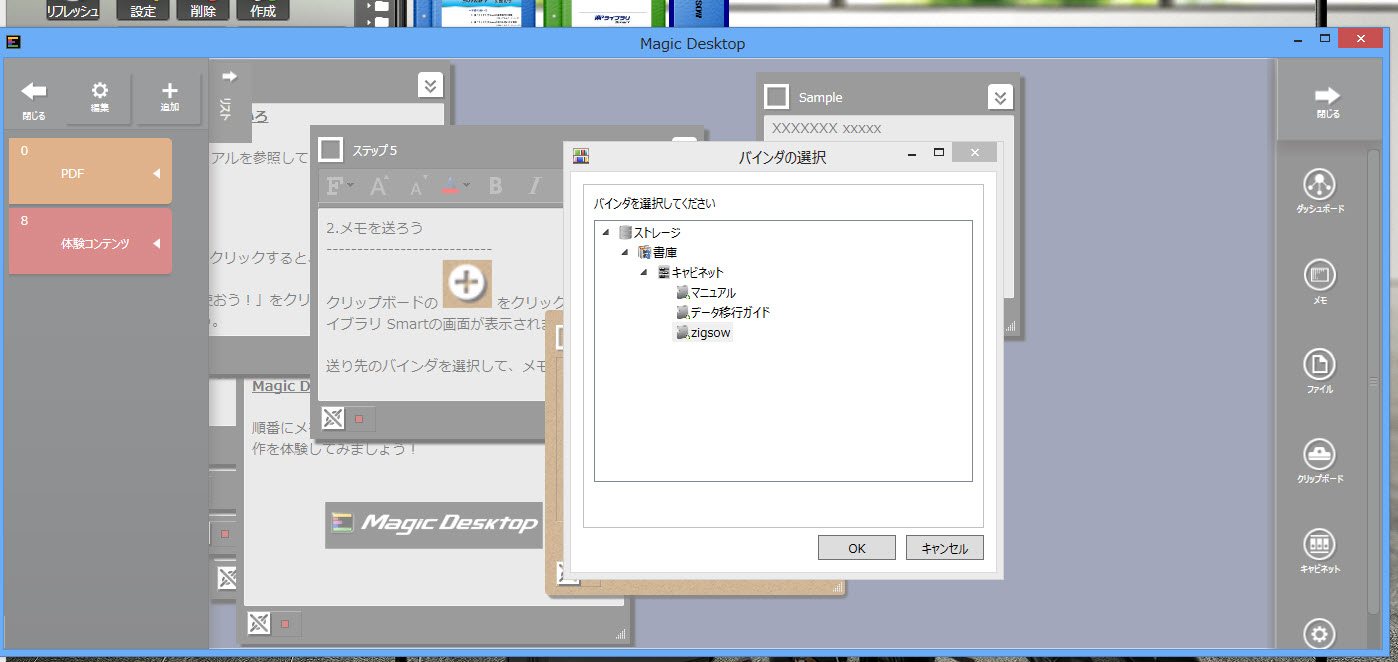
Task: Click 削除 button in background window
Action: click(x=203, y=11)
